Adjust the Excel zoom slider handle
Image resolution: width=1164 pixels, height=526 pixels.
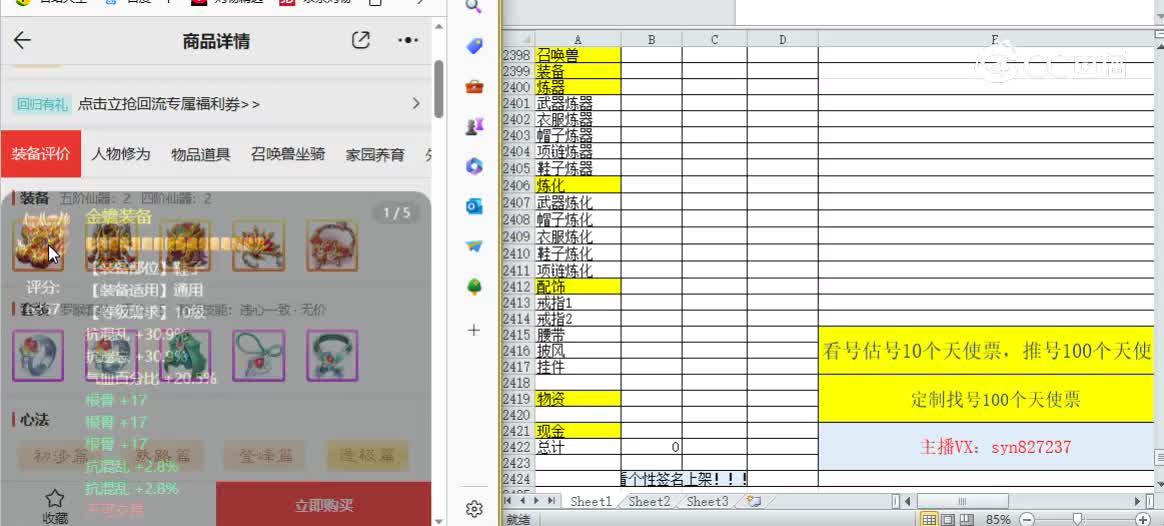pos(1078,519)
